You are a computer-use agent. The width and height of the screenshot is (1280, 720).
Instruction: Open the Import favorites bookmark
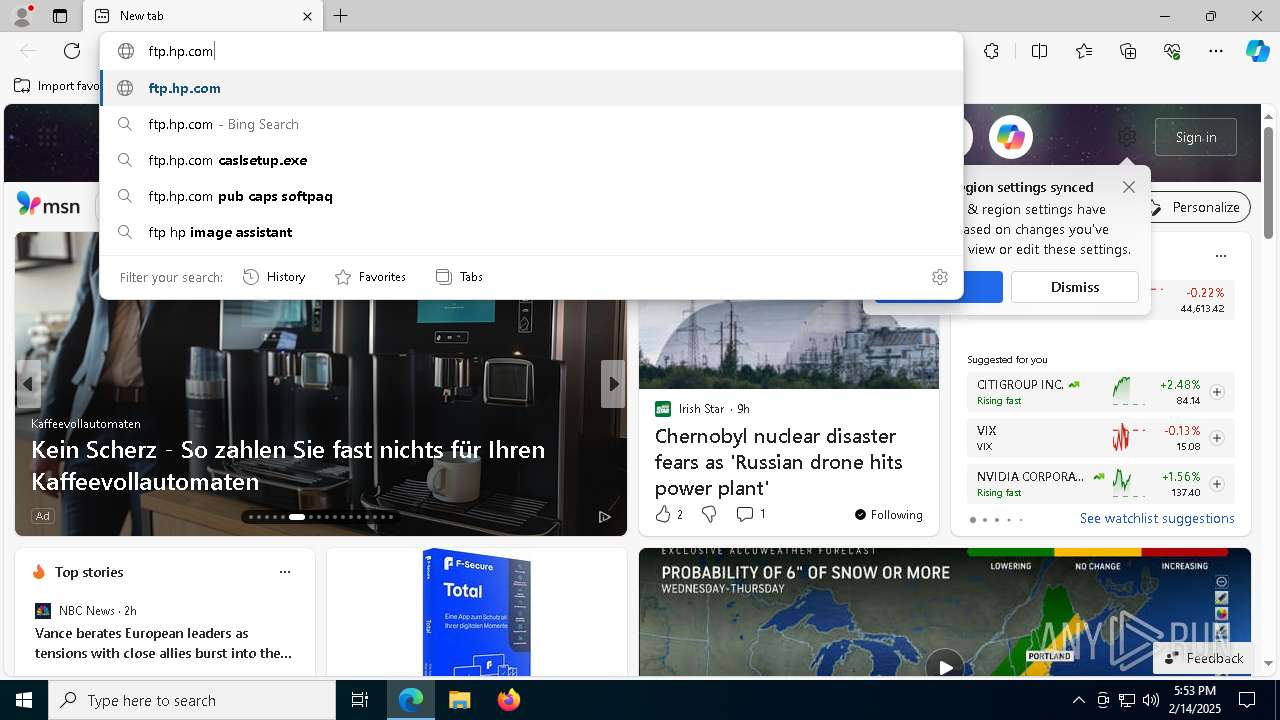[57, 86]
